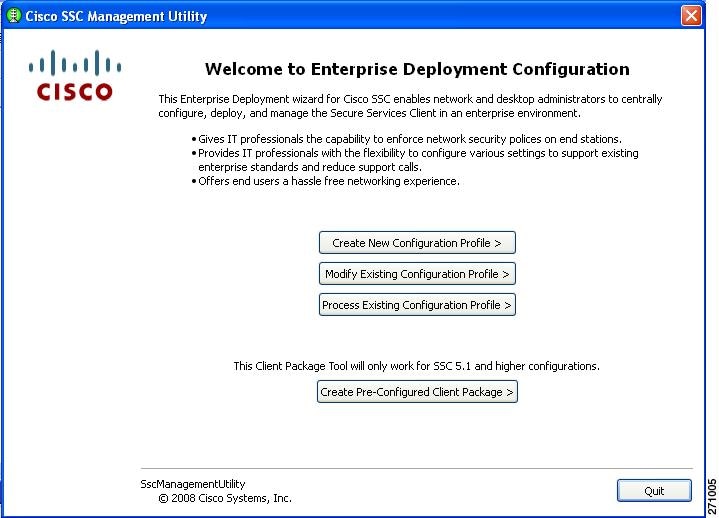Click Create New Configuration Profile button
Image resolution: width=719 pixels, height=518 pixels.
[x=417, y=242]
